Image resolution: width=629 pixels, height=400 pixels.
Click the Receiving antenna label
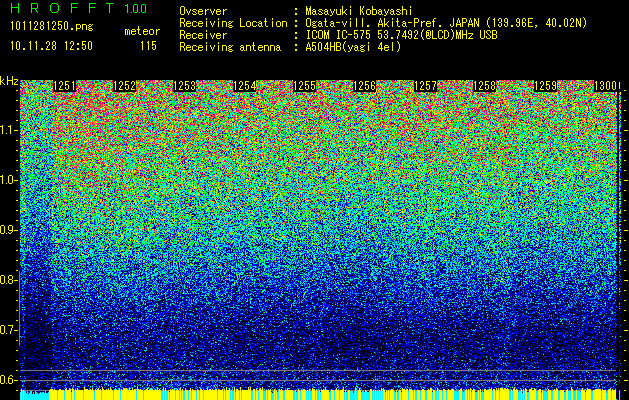[230, 47]
